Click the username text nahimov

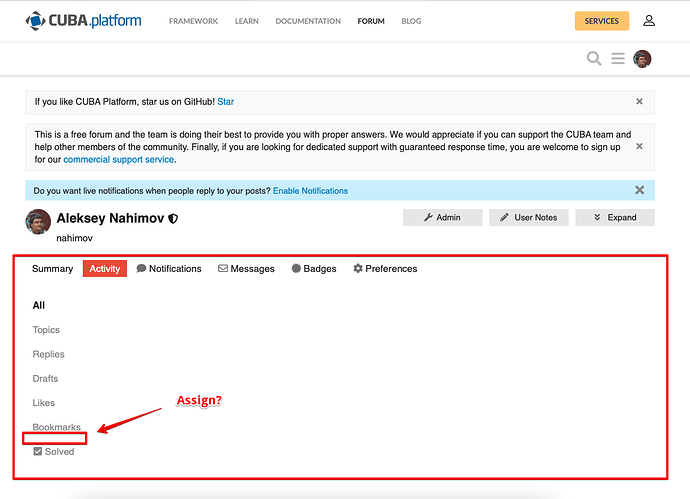tap(74, 238)
